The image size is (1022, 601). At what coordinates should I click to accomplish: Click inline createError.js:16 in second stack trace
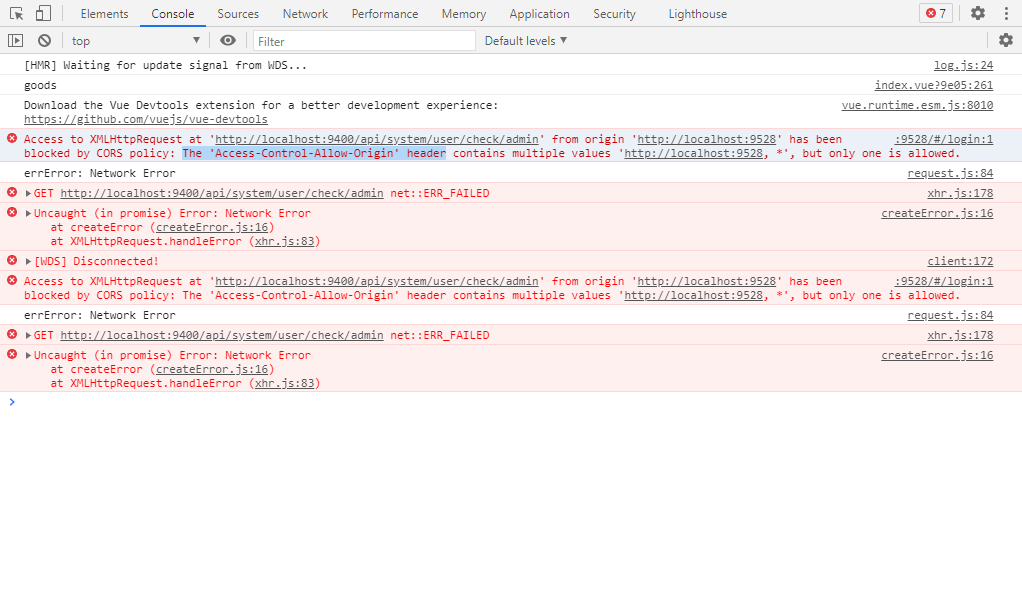212,370
